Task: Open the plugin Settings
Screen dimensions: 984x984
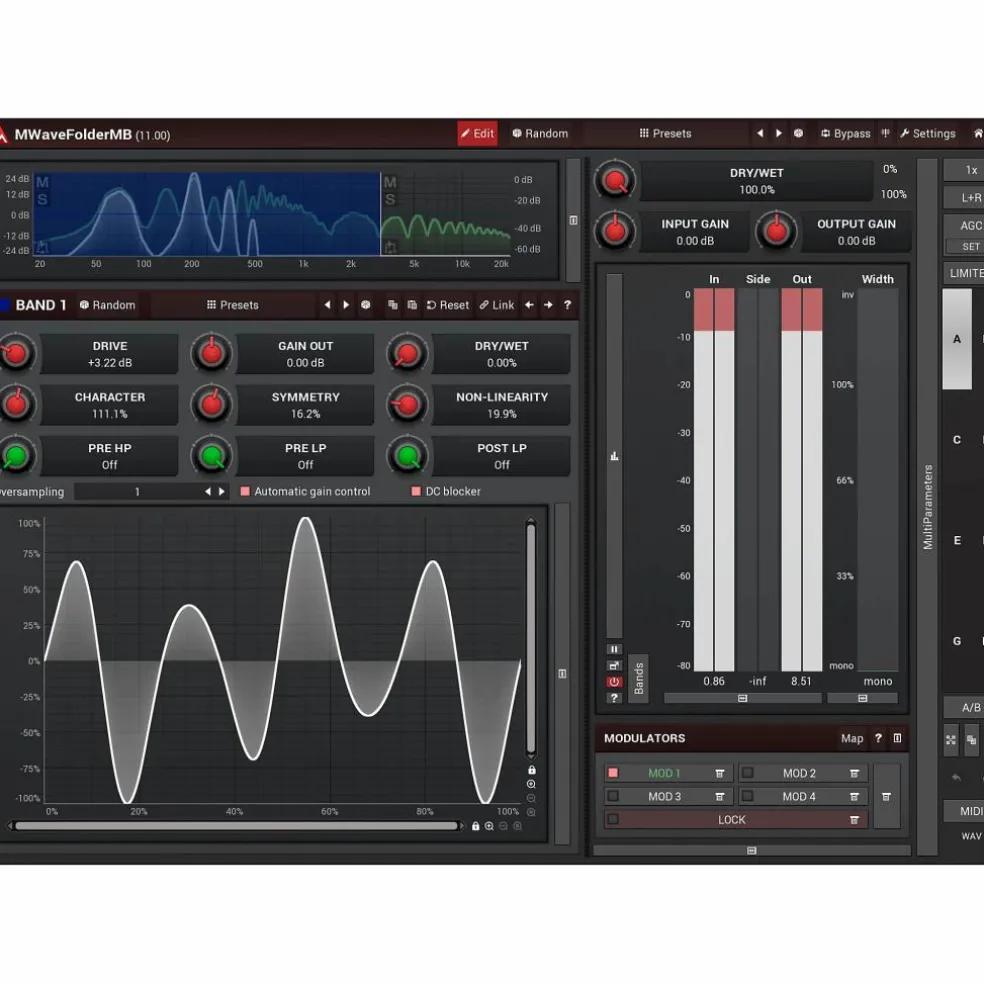Action: (928, 134)
